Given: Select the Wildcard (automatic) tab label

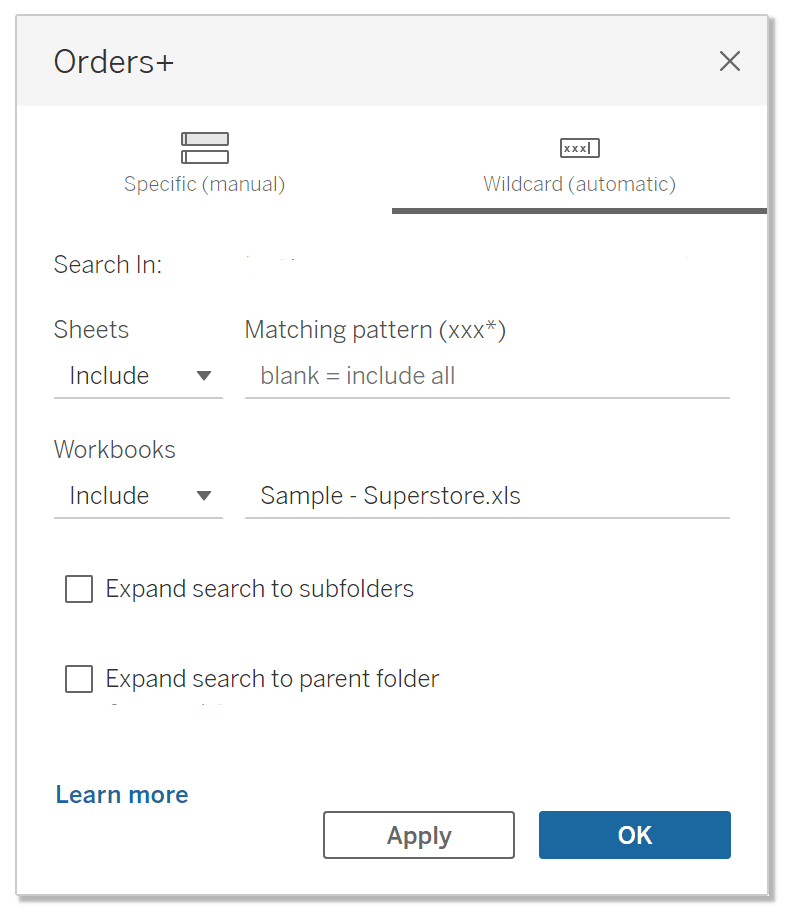Looking at the screenshot, I should [x=580, y=184].
